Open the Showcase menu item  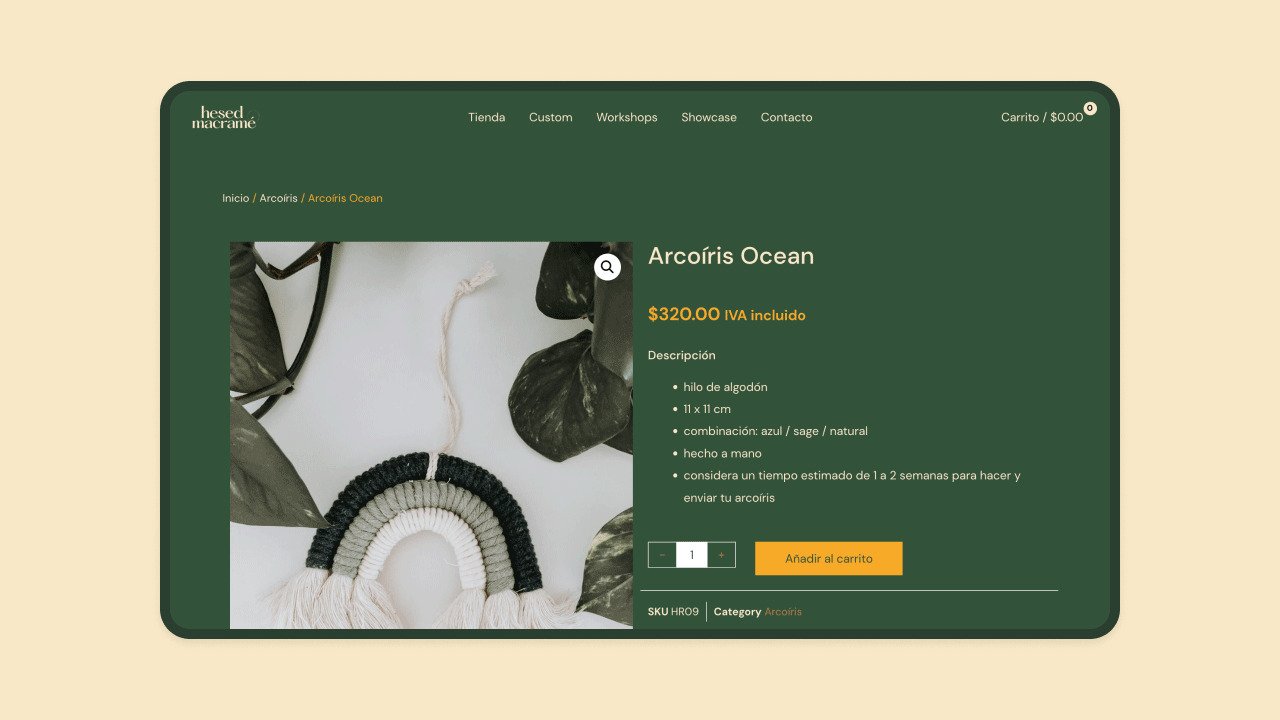pos(709,117)
